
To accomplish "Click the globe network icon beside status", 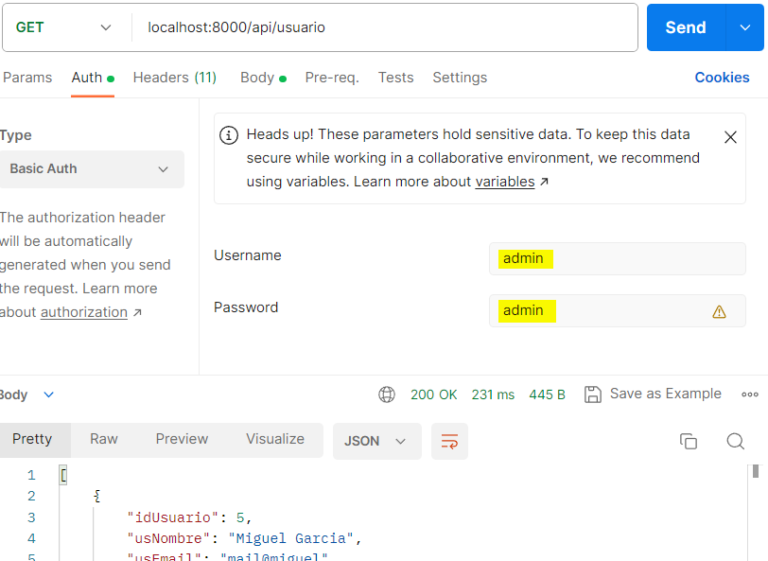I will point(387,395).
